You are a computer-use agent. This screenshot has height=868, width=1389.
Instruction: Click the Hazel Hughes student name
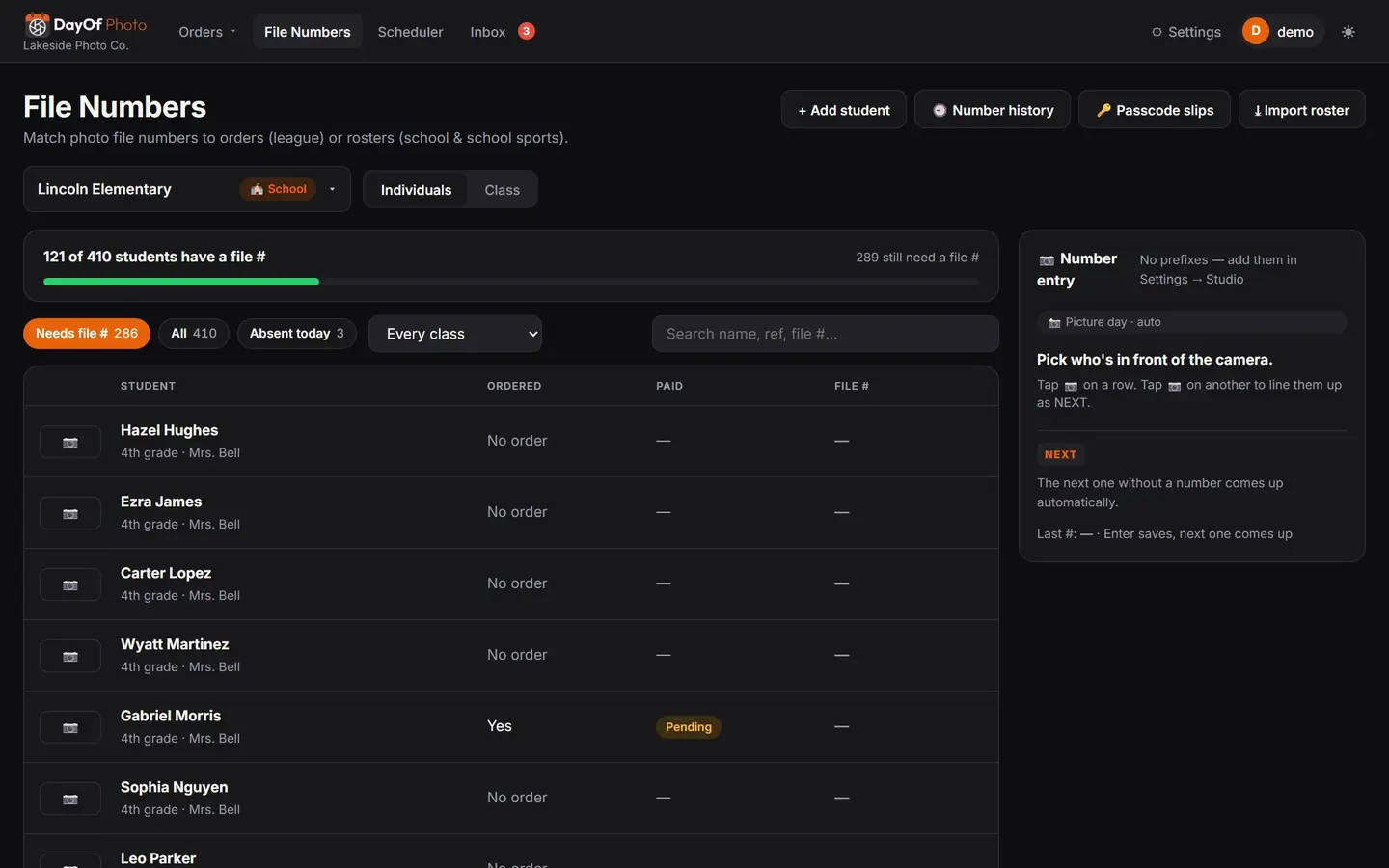pos(169,430)
